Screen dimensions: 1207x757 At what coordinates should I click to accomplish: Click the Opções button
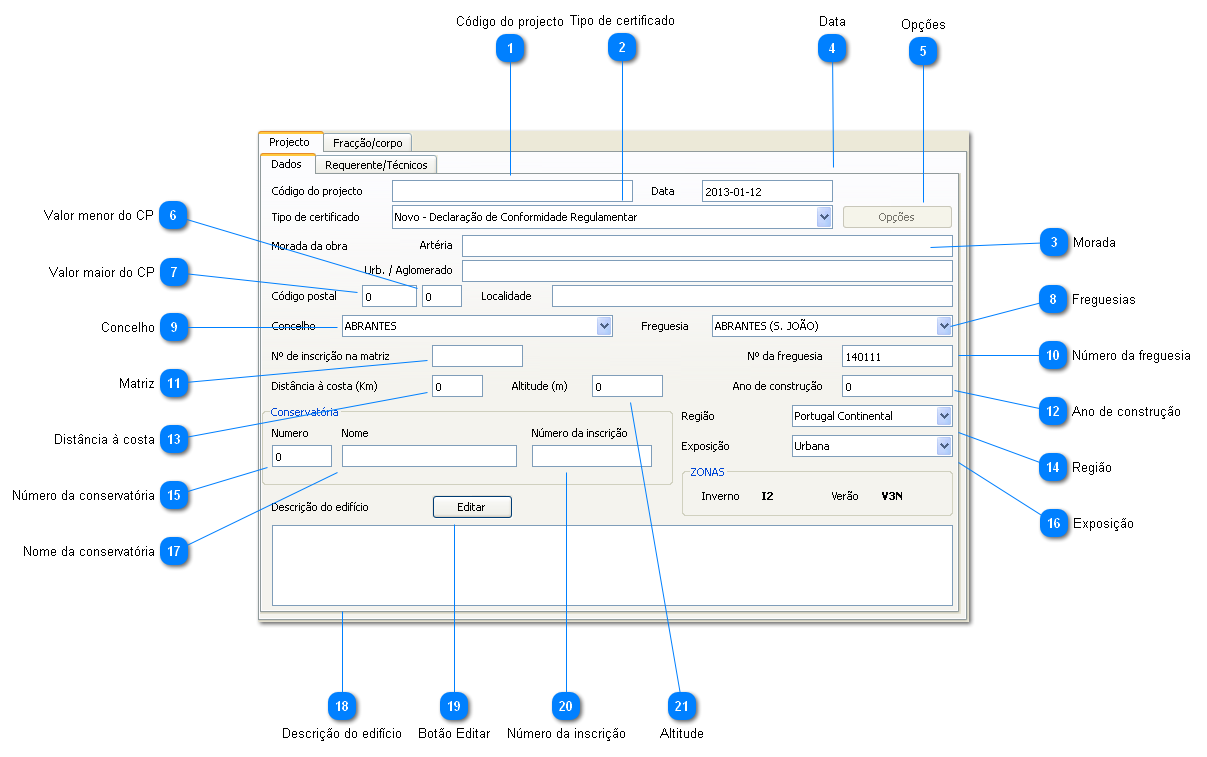click(x=896, y=217)
